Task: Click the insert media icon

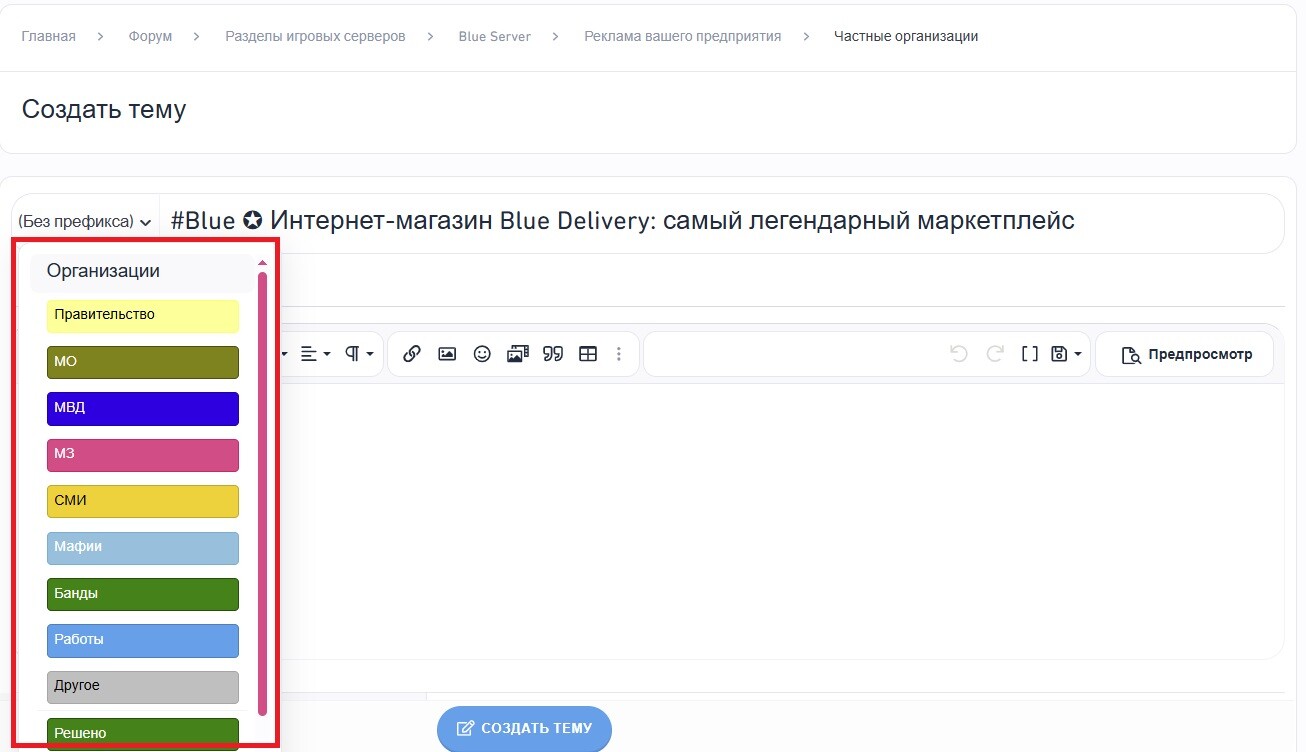Action: (517, 354)
